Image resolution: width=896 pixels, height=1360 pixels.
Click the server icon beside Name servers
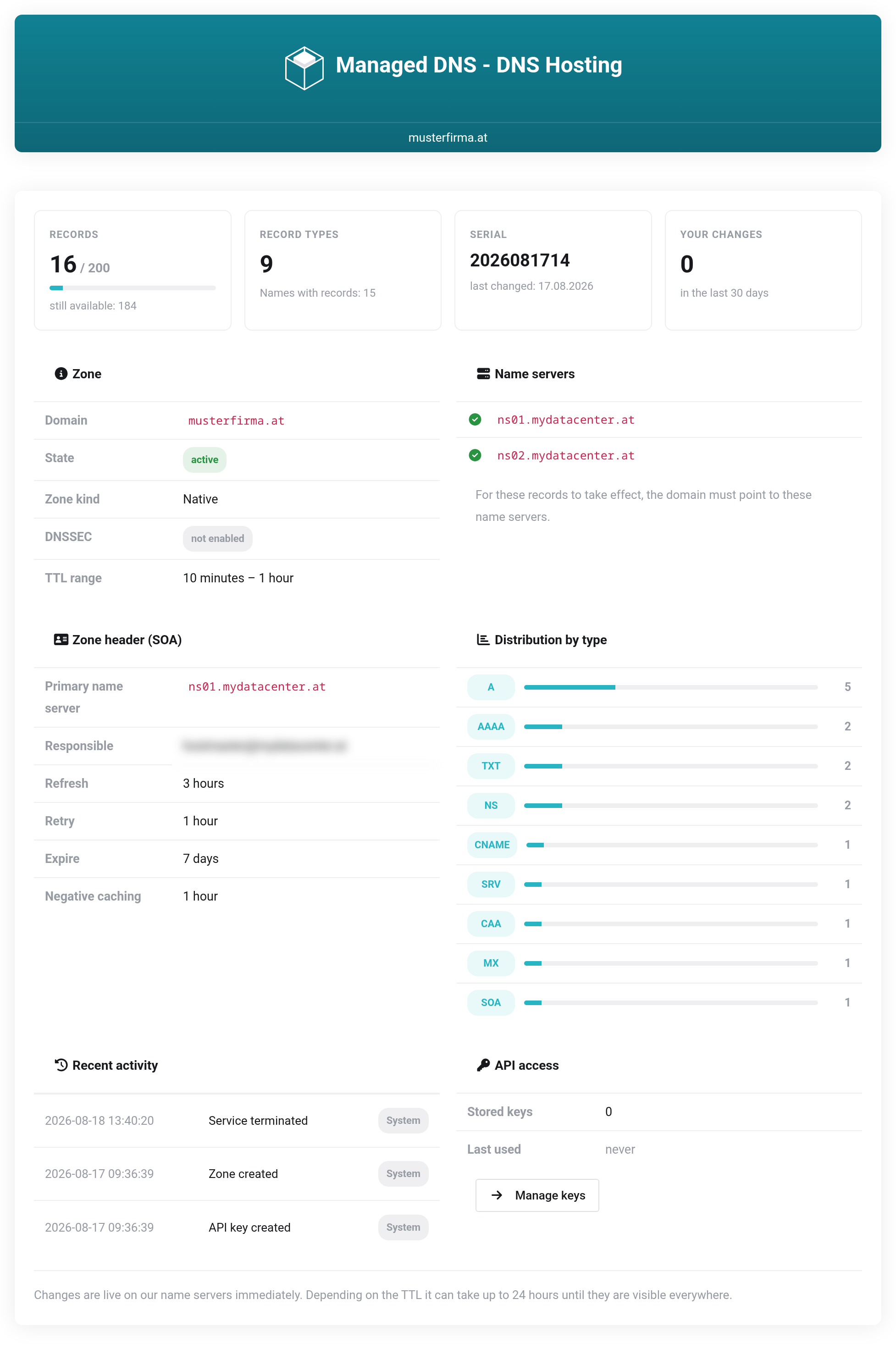click(483, 374)
